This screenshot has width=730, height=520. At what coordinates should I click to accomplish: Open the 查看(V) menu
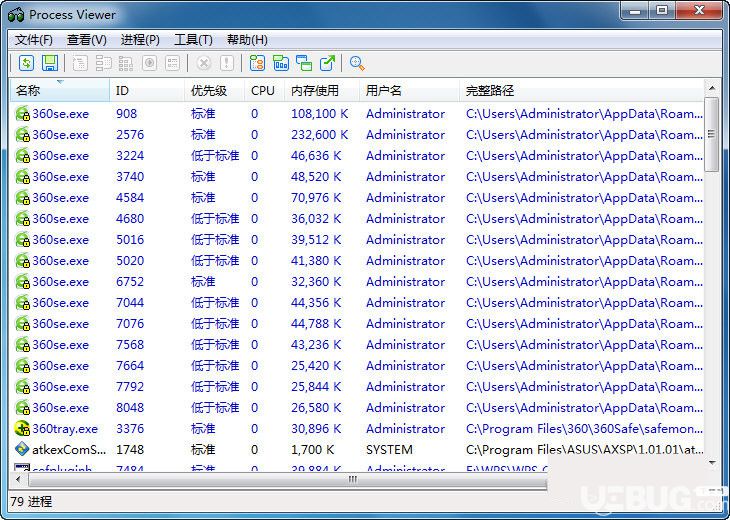click(x=87, y=40)
